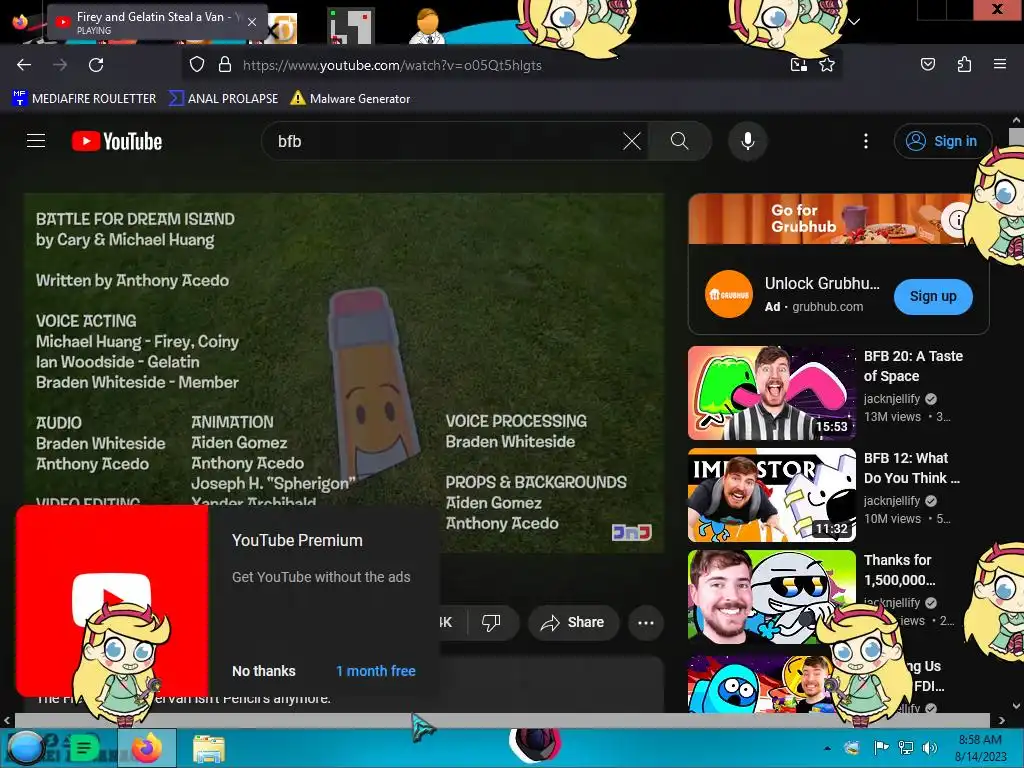Open the Pocket save icon
1024x768 pixels.
coord(927,64)
